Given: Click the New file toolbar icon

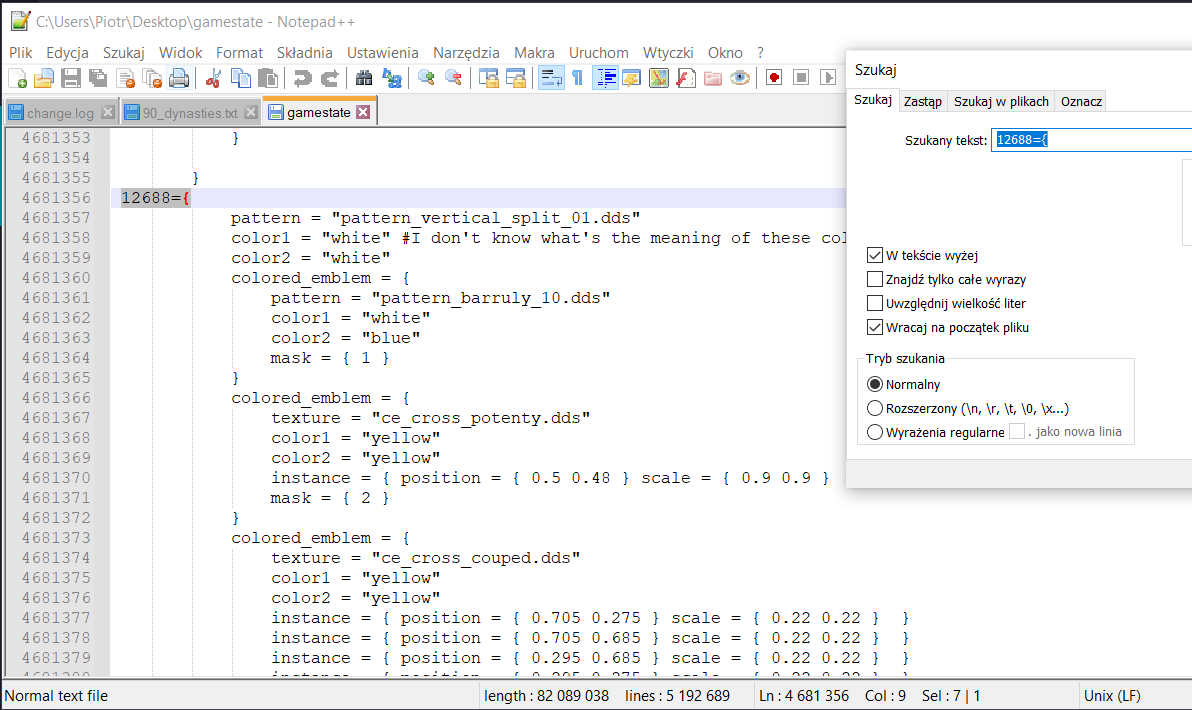Looking at the screenshot, I should pos(17,78).
